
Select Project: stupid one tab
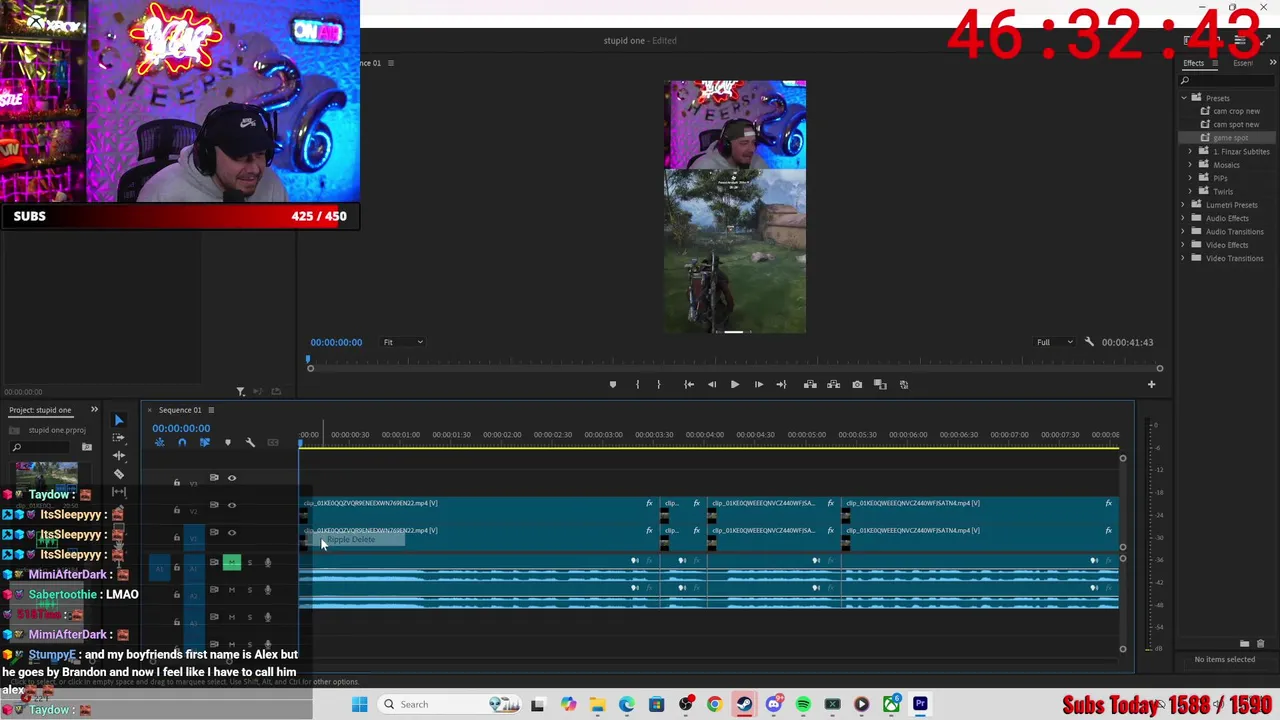40,410
